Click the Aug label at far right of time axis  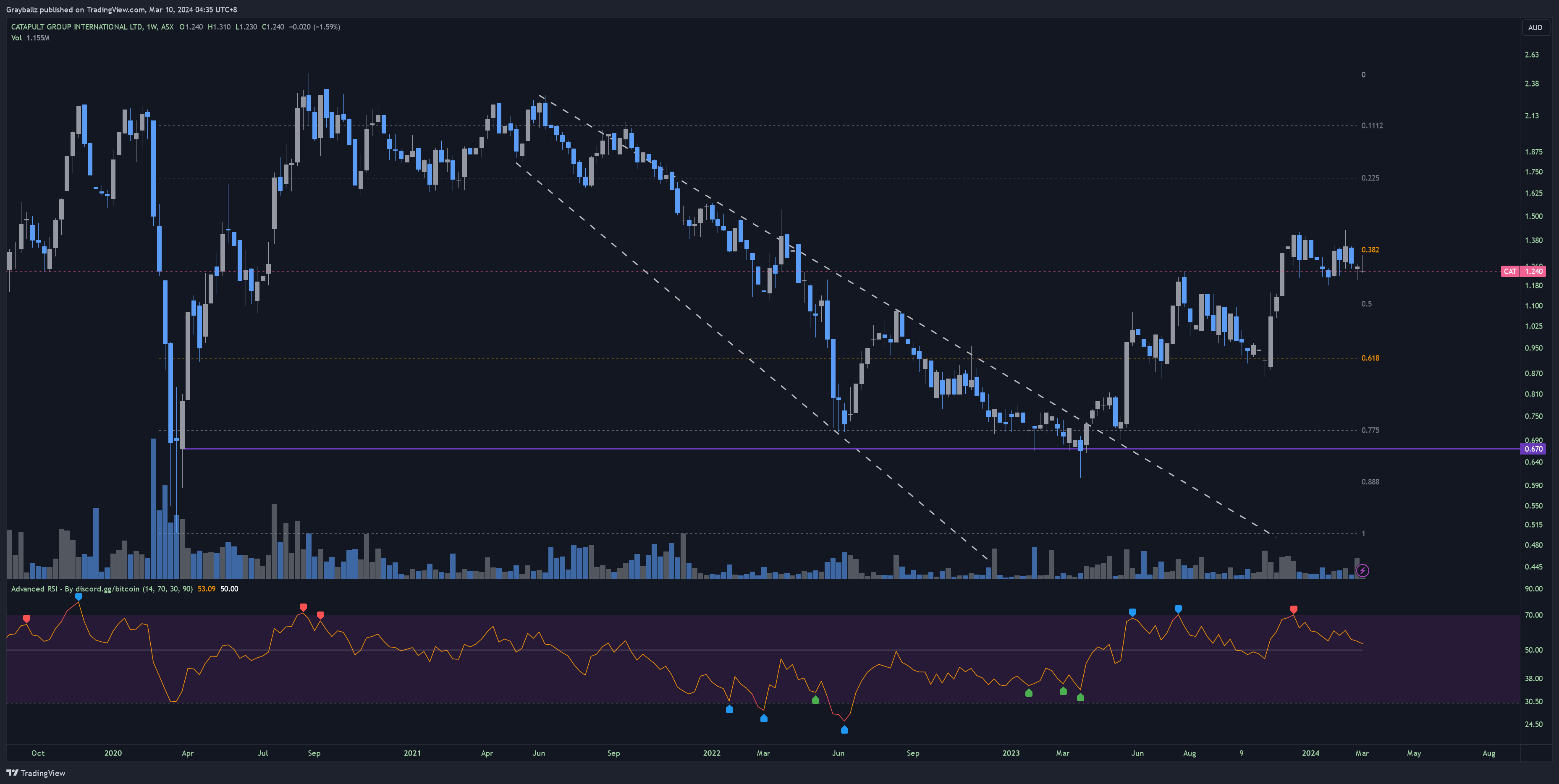(1488, 753)
